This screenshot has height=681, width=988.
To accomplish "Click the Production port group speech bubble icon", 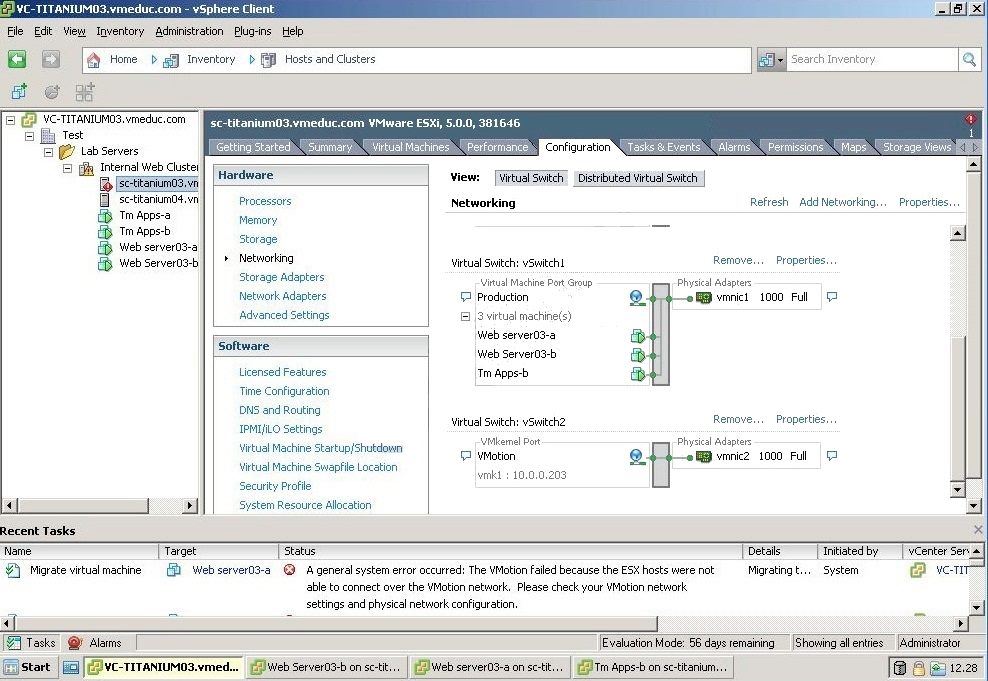I will click(x=466, y=297).
